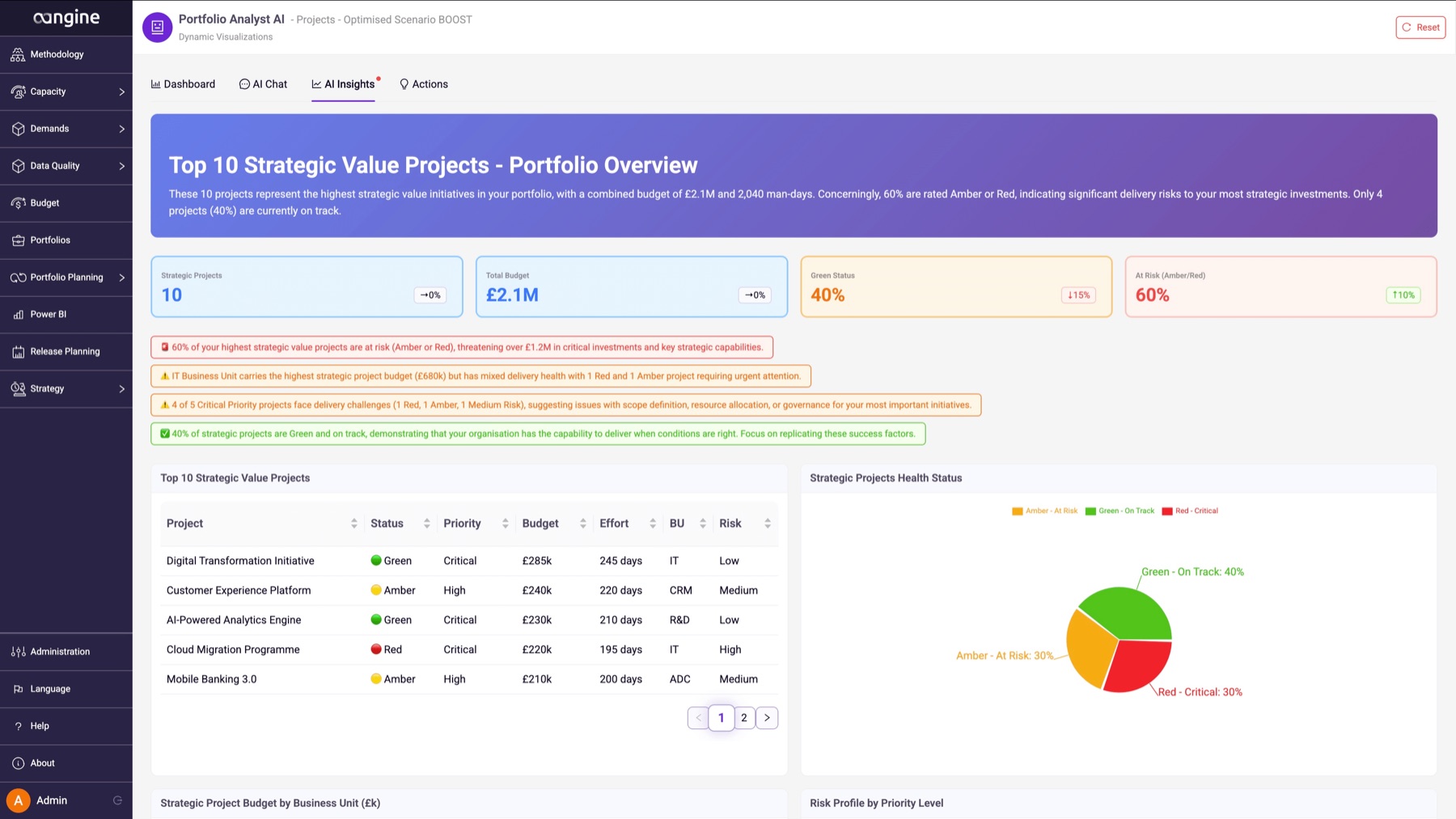Screen dimensions: 1456x819
Task: Click the Capacity gauge icon
Action: click(x=18, y=91)
